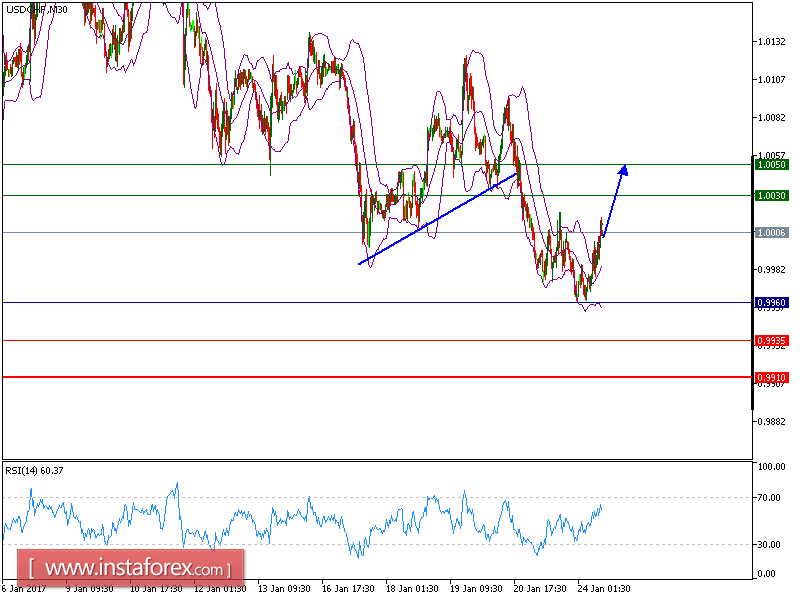Select the 1.0132 price axis label
The image size is (800, 600).
click(771, 42)
